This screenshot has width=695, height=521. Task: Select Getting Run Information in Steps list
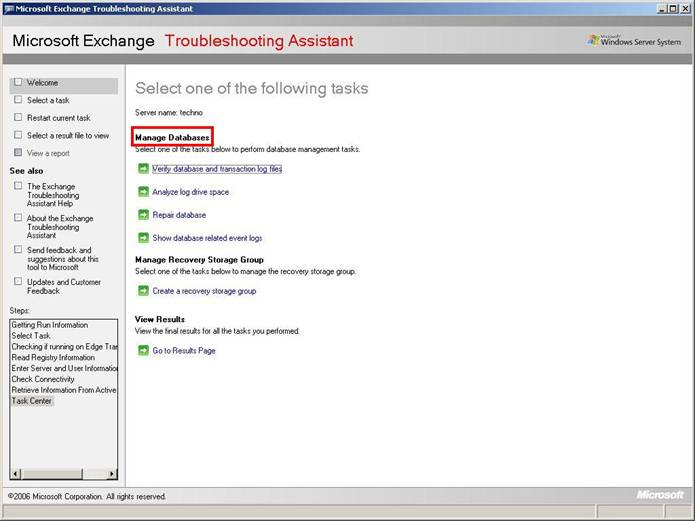[x=50, y=325]
